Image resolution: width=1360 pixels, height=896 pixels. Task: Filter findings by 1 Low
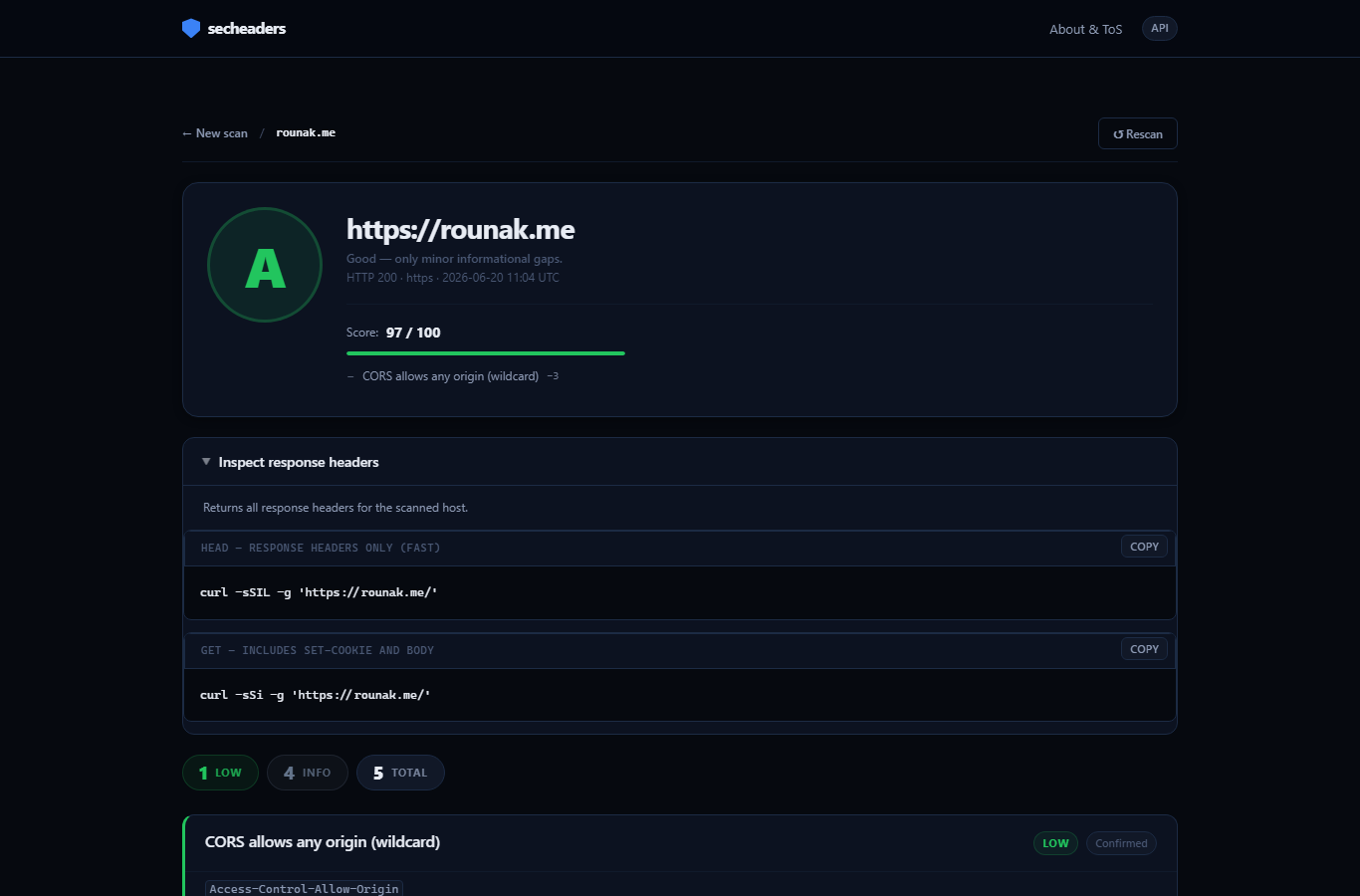(220, 773)
